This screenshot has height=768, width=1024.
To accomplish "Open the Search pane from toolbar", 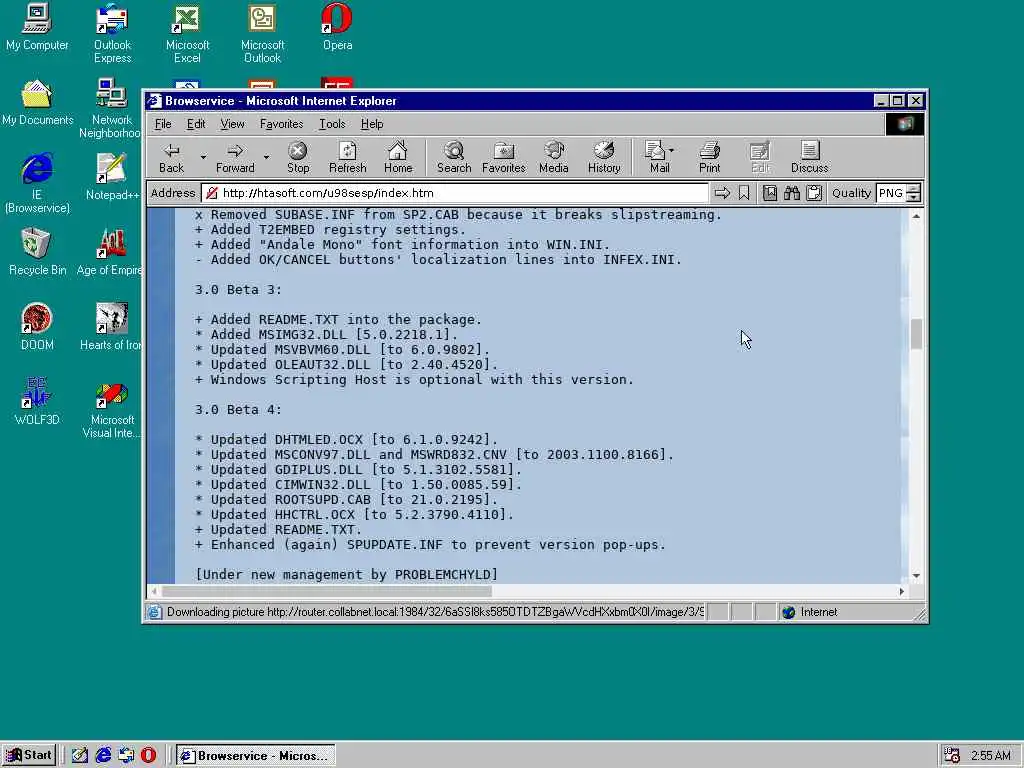I will (454, 158).
